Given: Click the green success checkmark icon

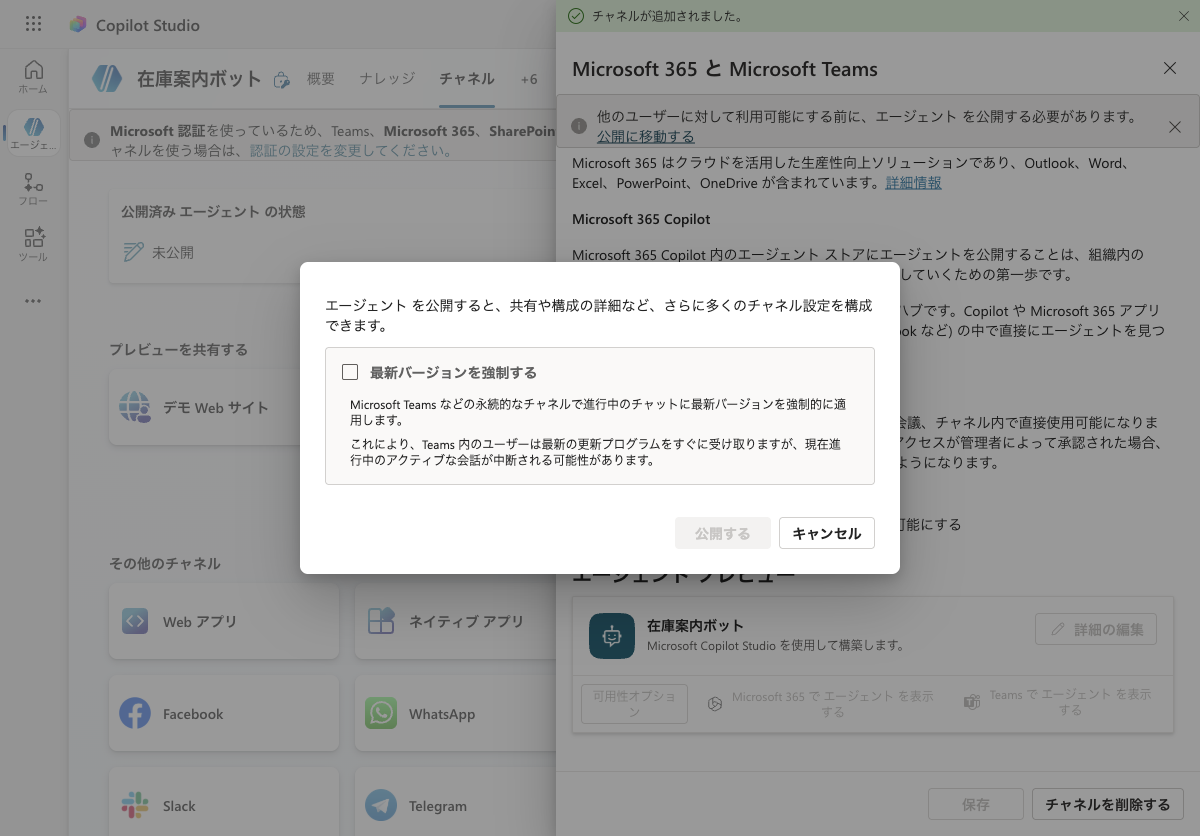Looking at the screenshot, I should (575, 16).
